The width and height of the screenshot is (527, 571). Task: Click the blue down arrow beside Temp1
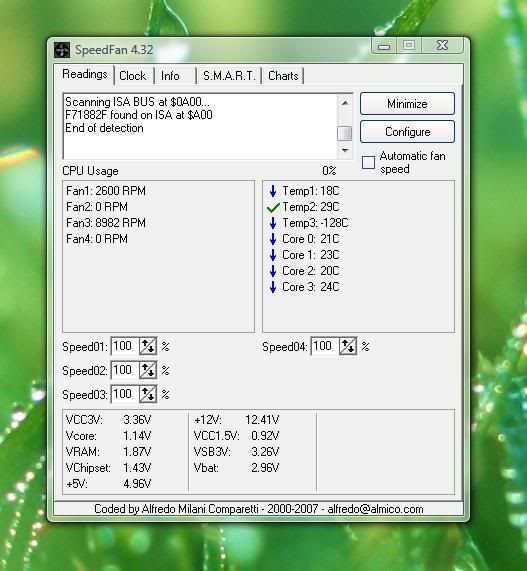tap(273, 191)
